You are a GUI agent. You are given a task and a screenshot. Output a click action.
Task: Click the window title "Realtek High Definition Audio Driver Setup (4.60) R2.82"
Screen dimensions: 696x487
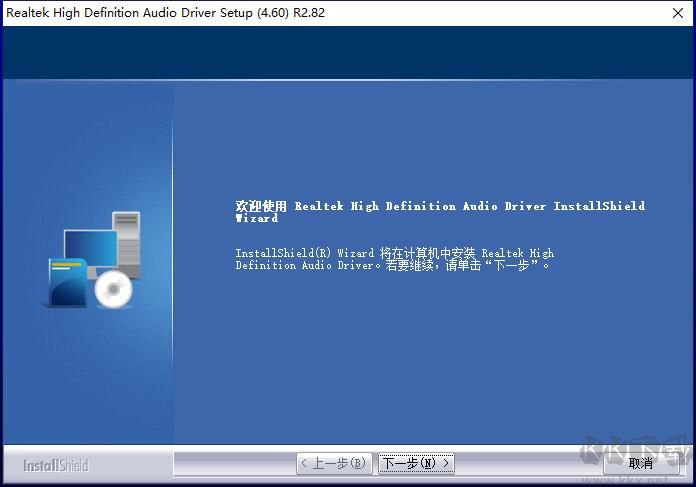pos(166,13)
